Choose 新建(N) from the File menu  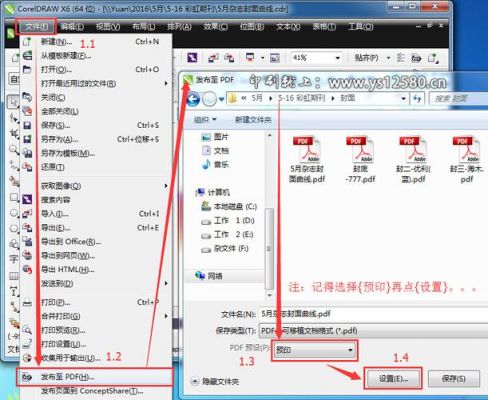97,42
